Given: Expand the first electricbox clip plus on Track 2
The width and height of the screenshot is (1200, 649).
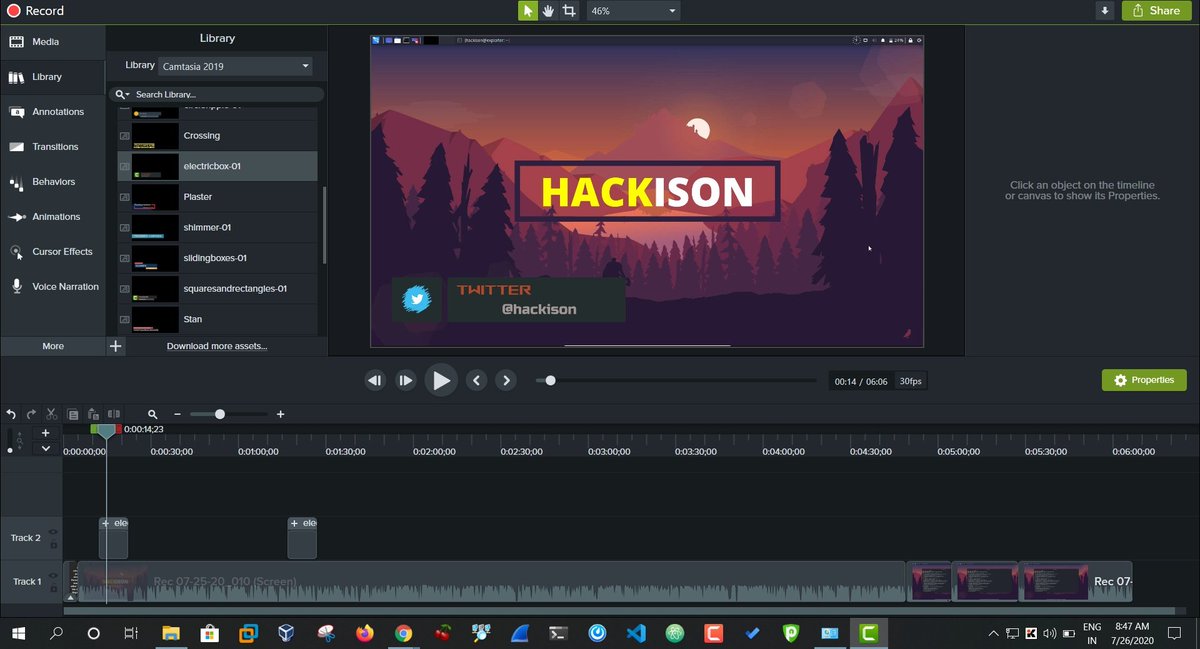Looking at the screenshot, I should click(x=106, y=523).
